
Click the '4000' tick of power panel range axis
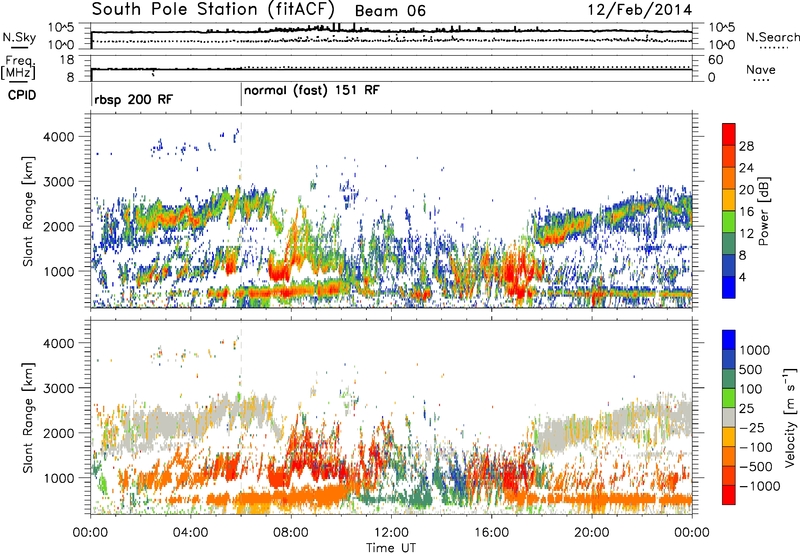pos(58,137)
